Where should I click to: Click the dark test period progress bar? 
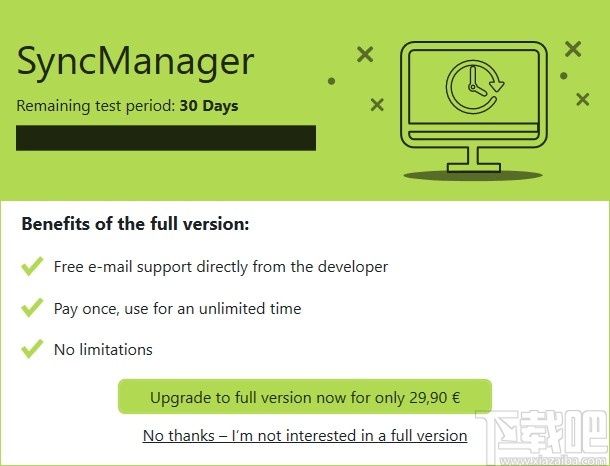click(166, 138)
